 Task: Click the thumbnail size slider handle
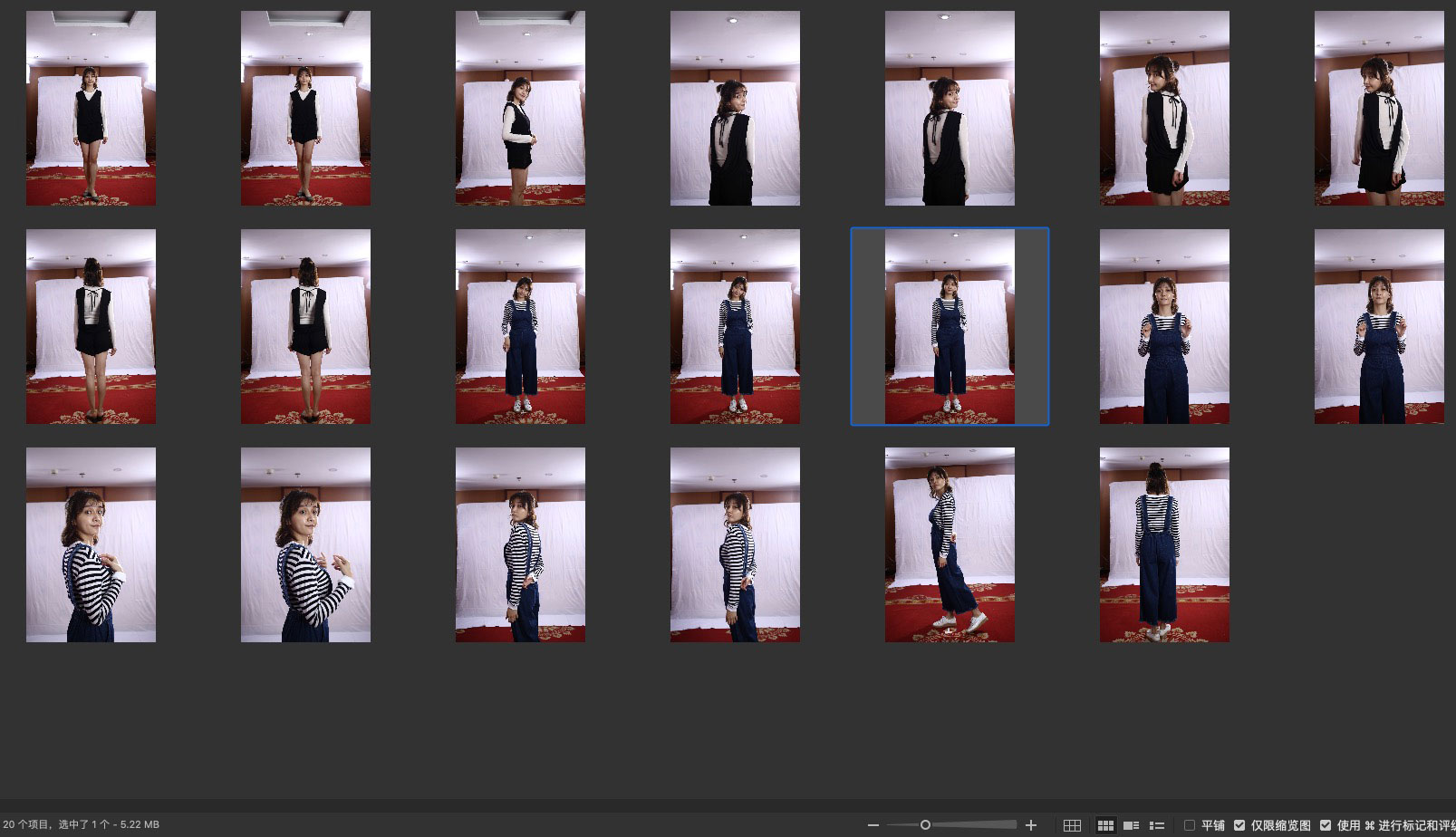pos(925,825)
